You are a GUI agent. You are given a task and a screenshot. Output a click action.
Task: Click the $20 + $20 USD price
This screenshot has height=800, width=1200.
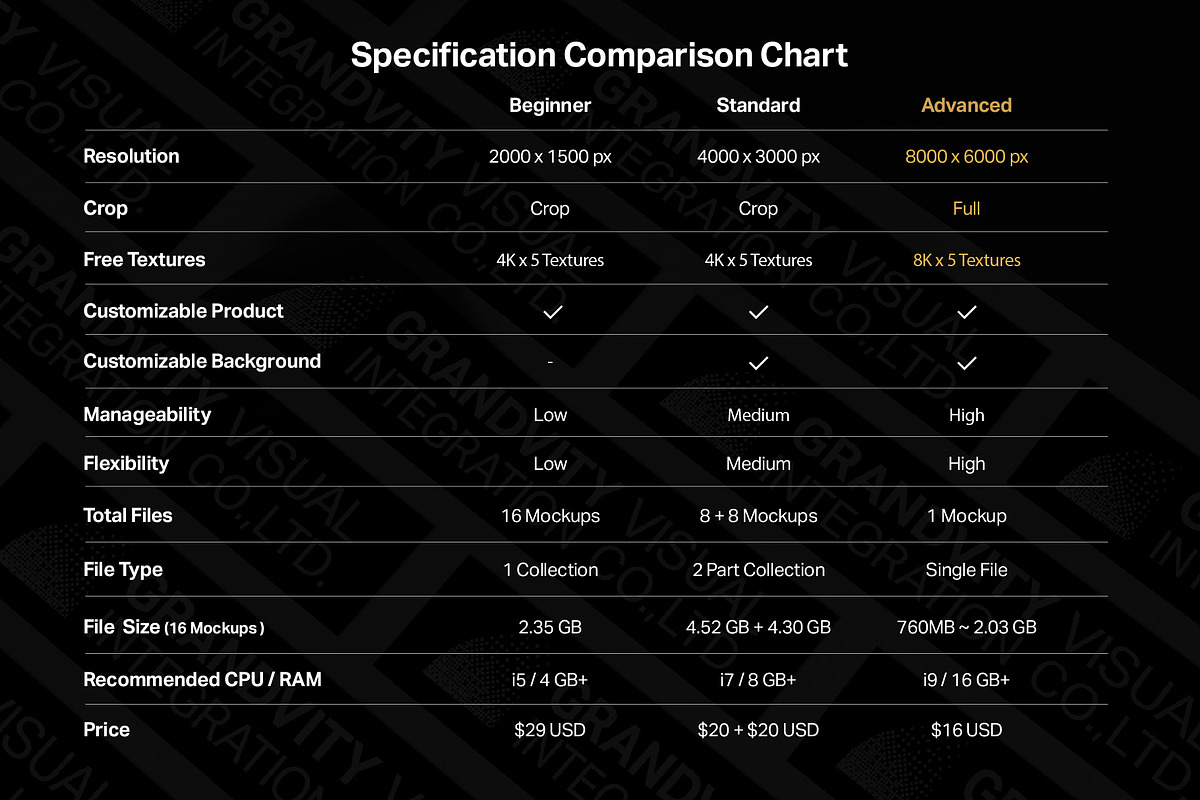(758, 730)
